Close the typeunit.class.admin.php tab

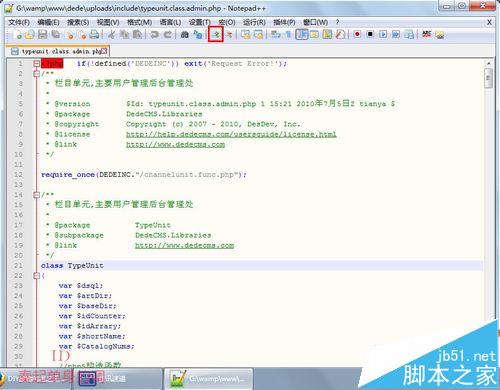point(105,51)
